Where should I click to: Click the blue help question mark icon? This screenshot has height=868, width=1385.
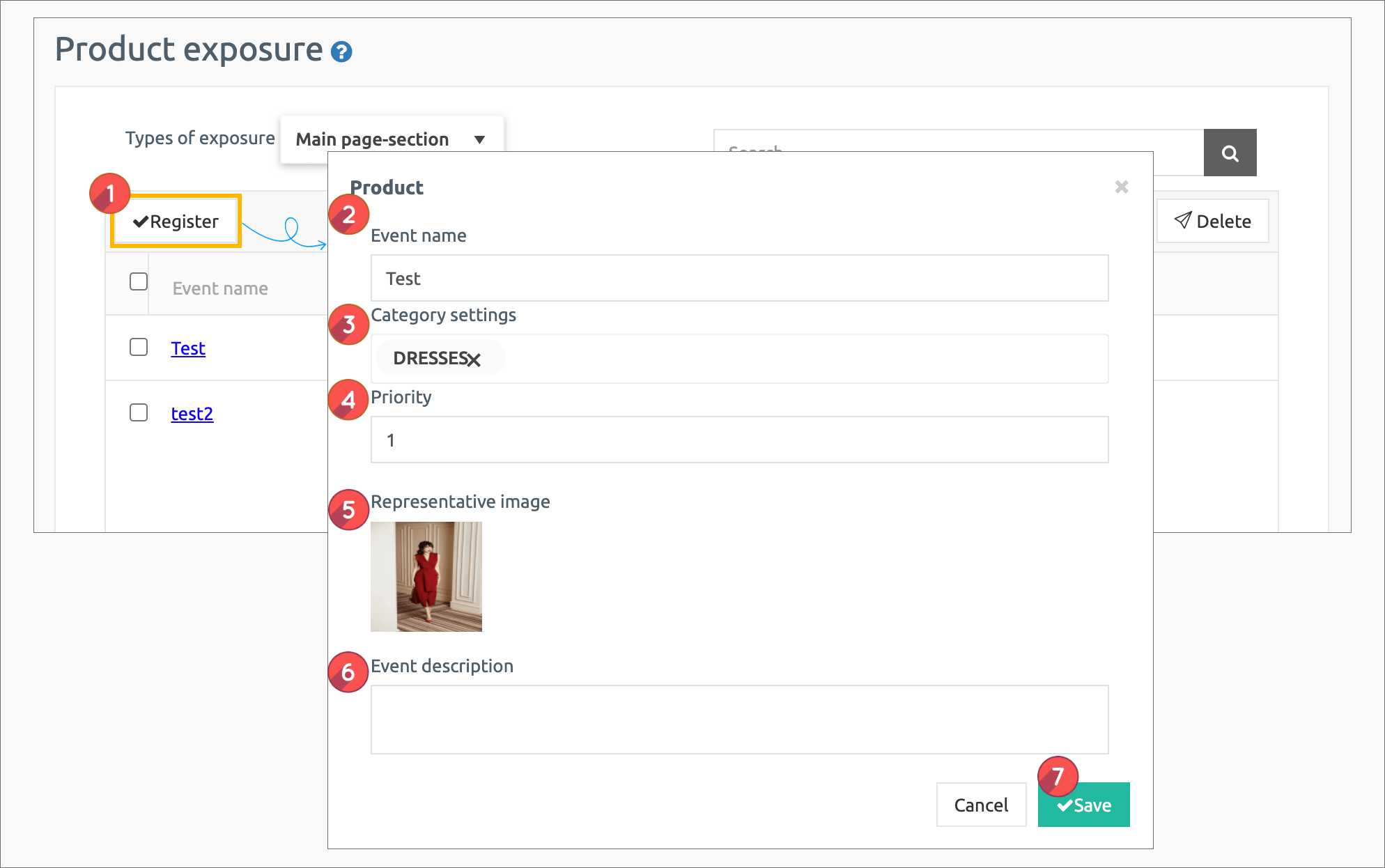[x=341, y=52]
